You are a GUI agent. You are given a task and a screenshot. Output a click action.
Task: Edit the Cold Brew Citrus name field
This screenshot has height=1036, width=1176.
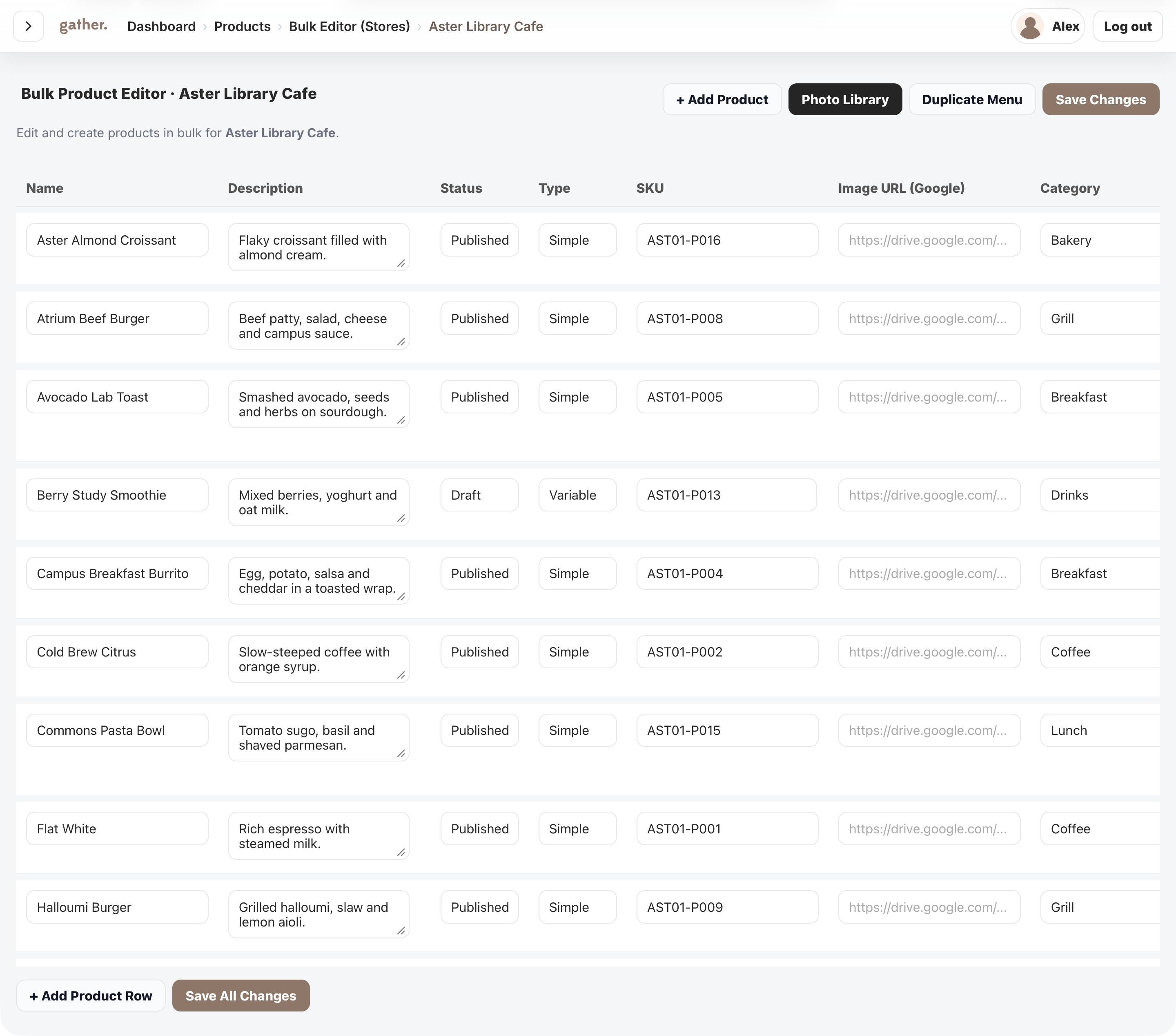[117, 652]
